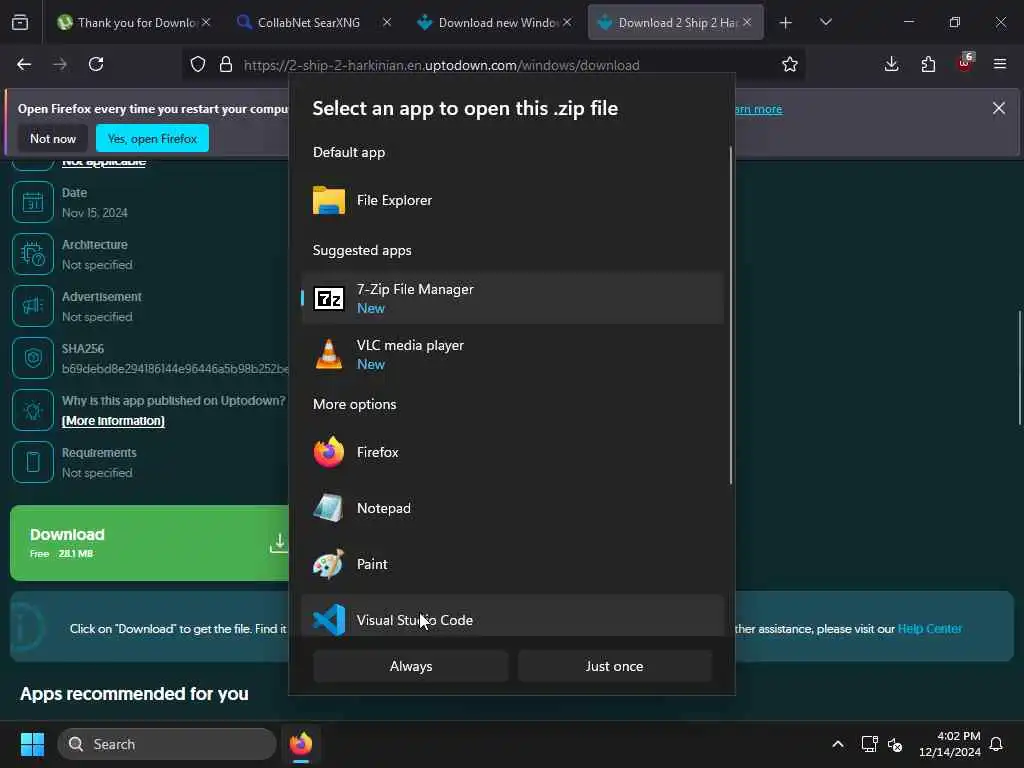Screen dimensions: 1024x768
Task: Open the Windows Start menu
Action: [x=32, y=744]
